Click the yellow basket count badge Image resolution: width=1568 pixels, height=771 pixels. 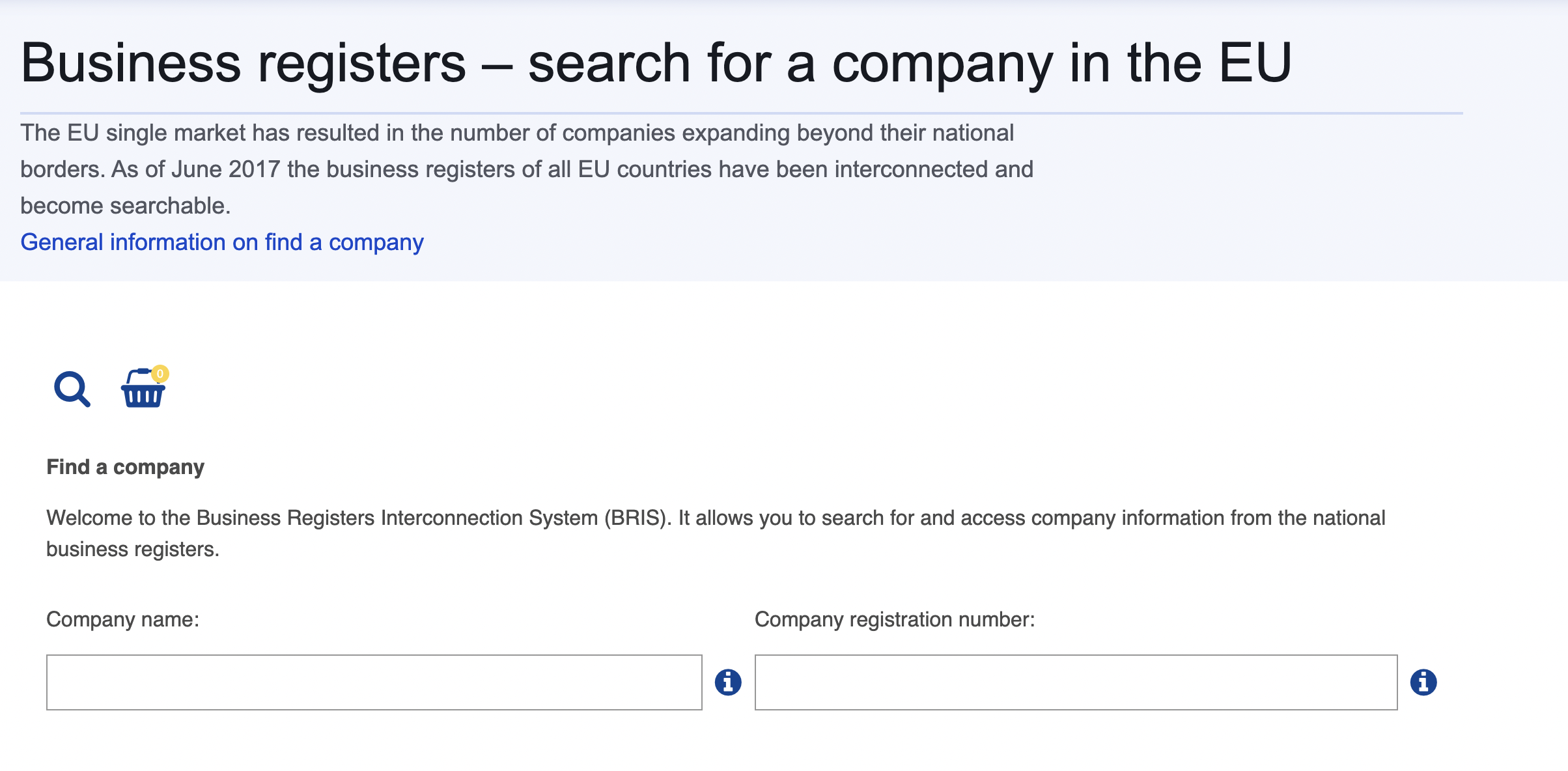pos(160,374)
